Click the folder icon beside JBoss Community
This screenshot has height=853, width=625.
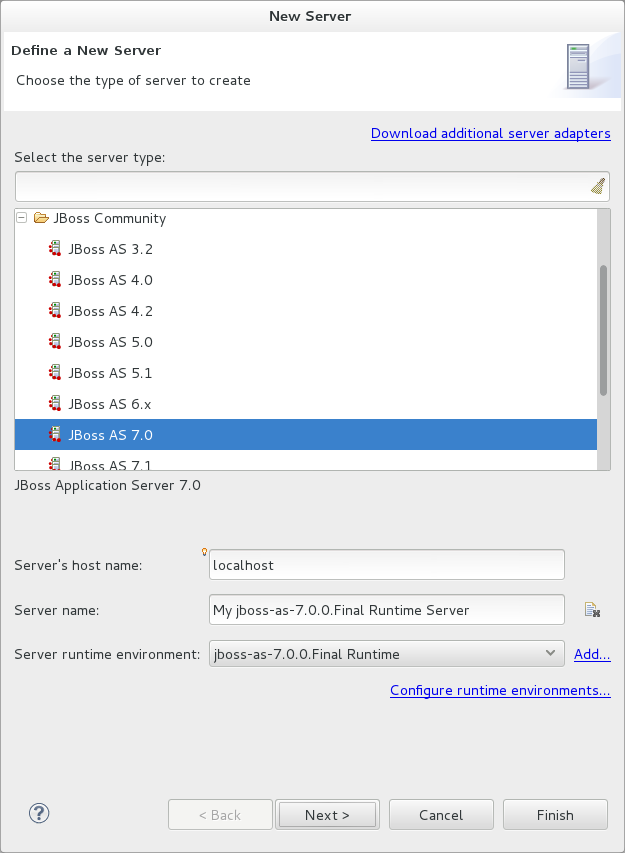point(41,217)
